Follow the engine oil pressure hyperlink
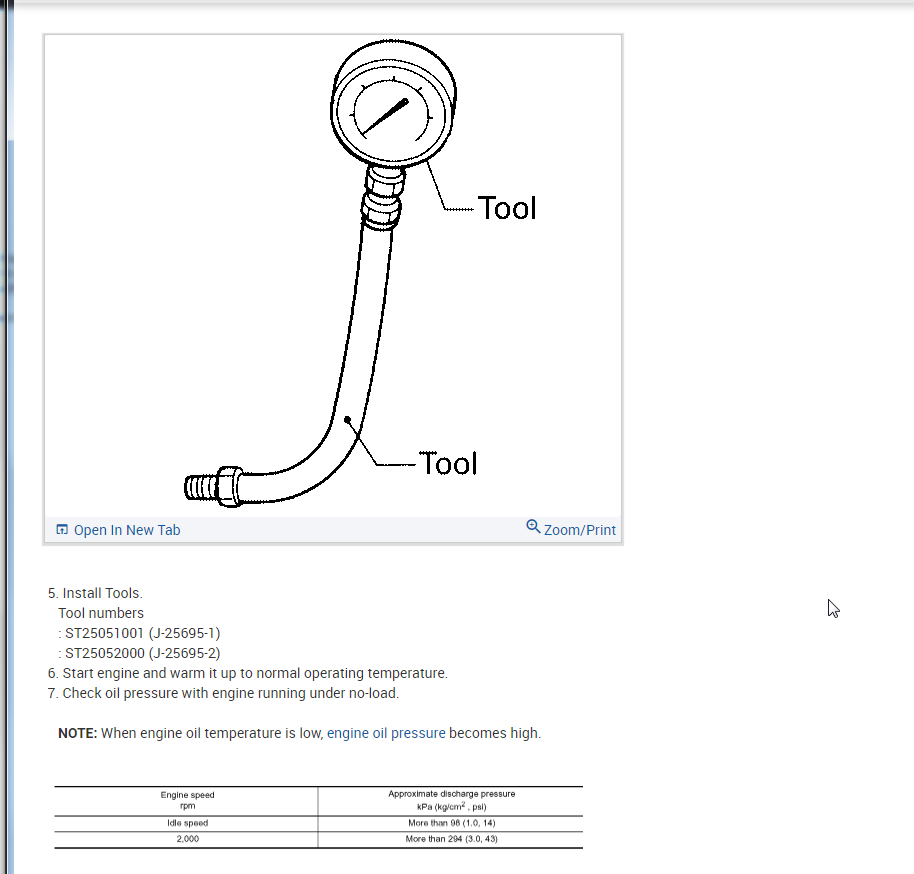This screenshot has width=914, height=874. (386, 733)
